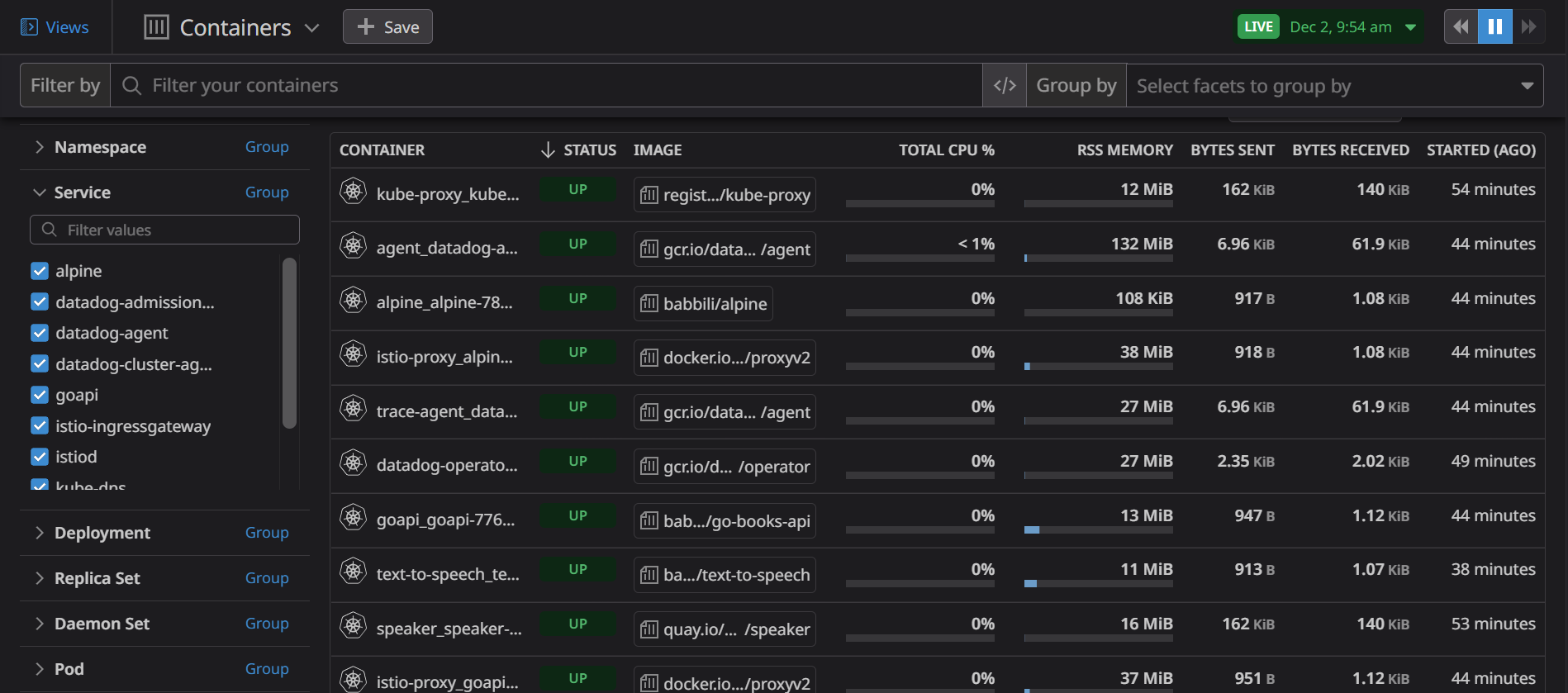The image size is (1568, 693).
Task: Uncheck the alpine service checkbox
Action: pos(40,271)
